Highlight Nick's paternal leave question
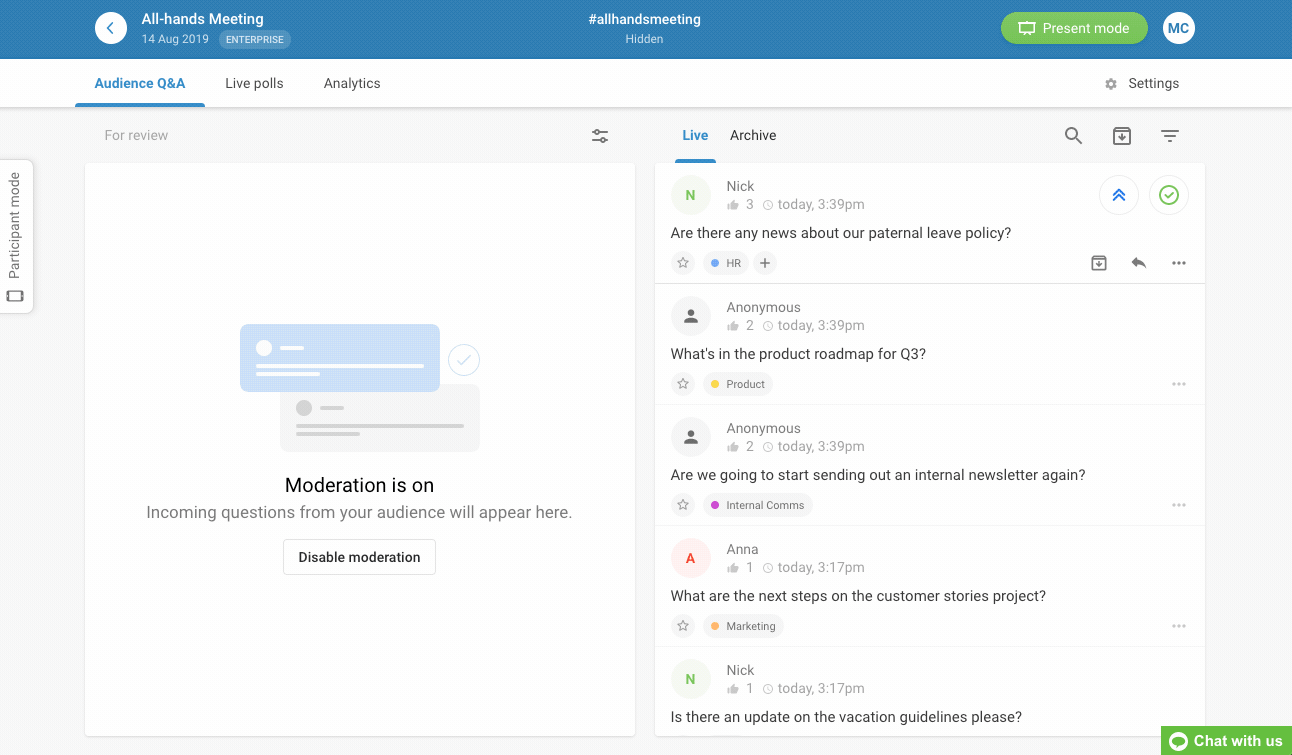 click(x=1119, y=195)
